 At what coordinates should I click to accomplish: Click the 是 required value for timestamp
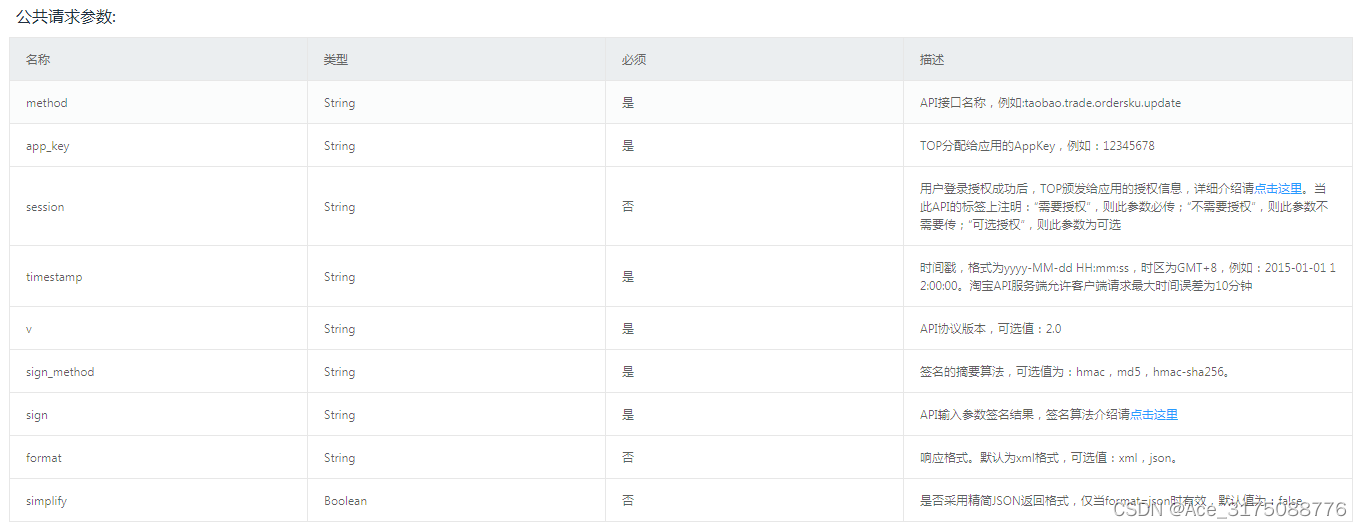(628, 277)
